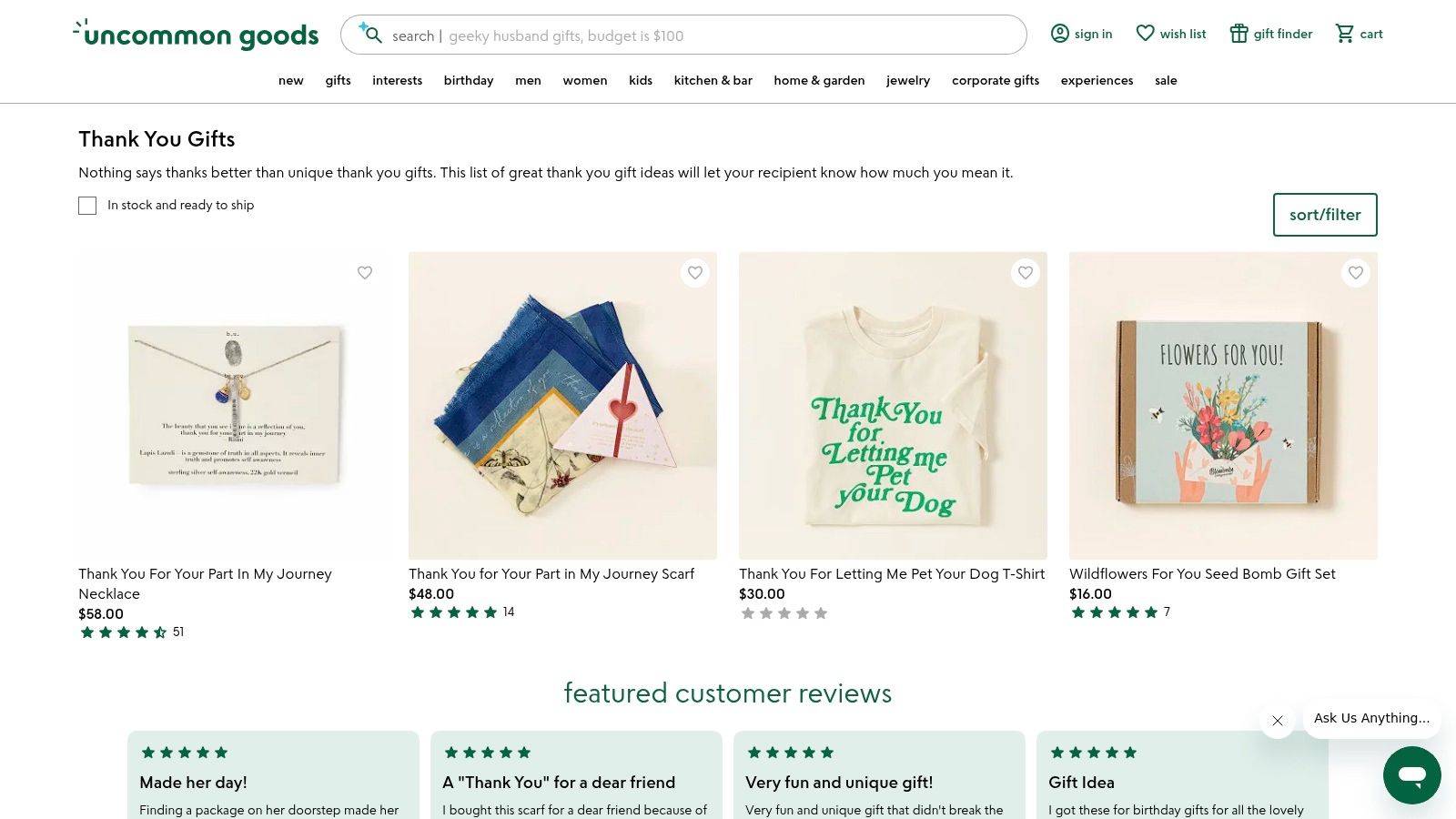Open the sign in account icon
1456x819 pixels.
(x=1060, y=34)
